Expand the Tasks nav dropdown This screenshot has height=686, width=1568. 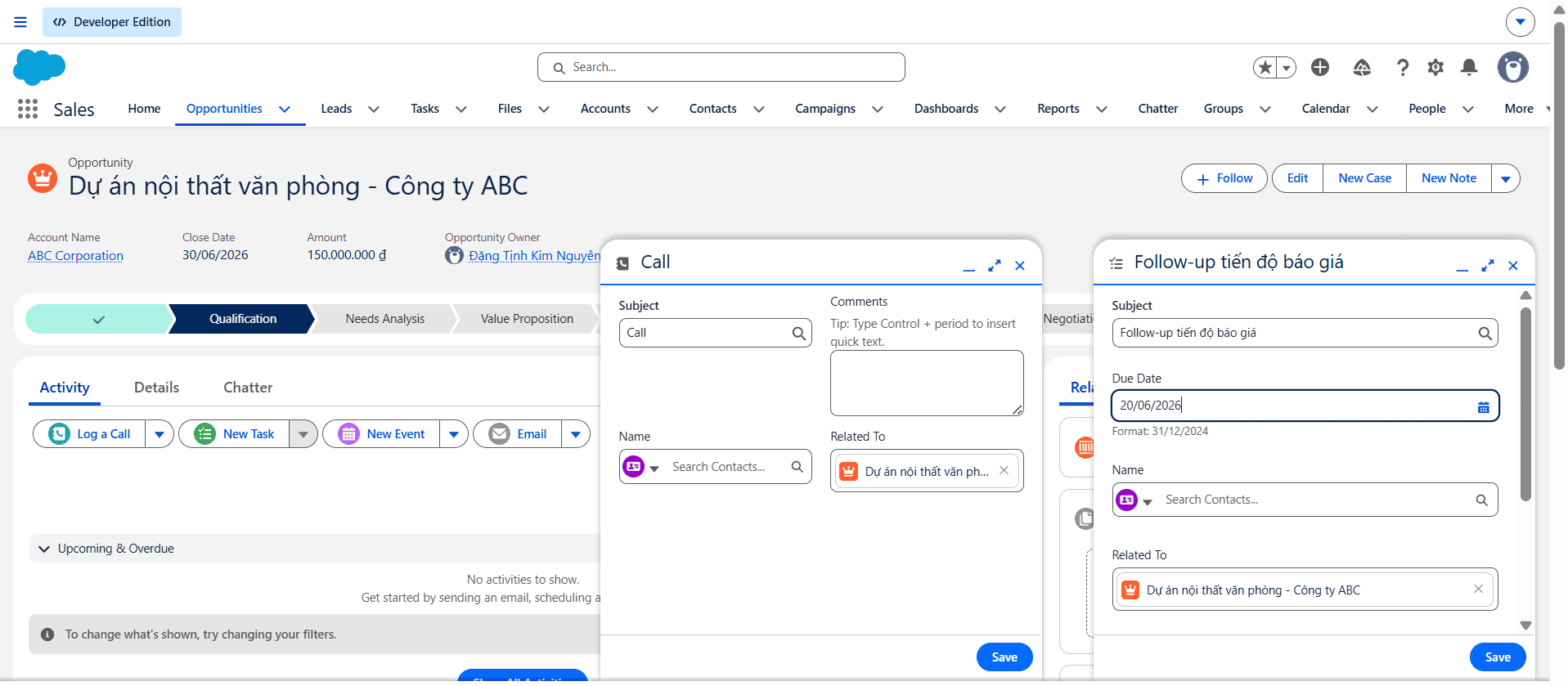coord(461,109)
